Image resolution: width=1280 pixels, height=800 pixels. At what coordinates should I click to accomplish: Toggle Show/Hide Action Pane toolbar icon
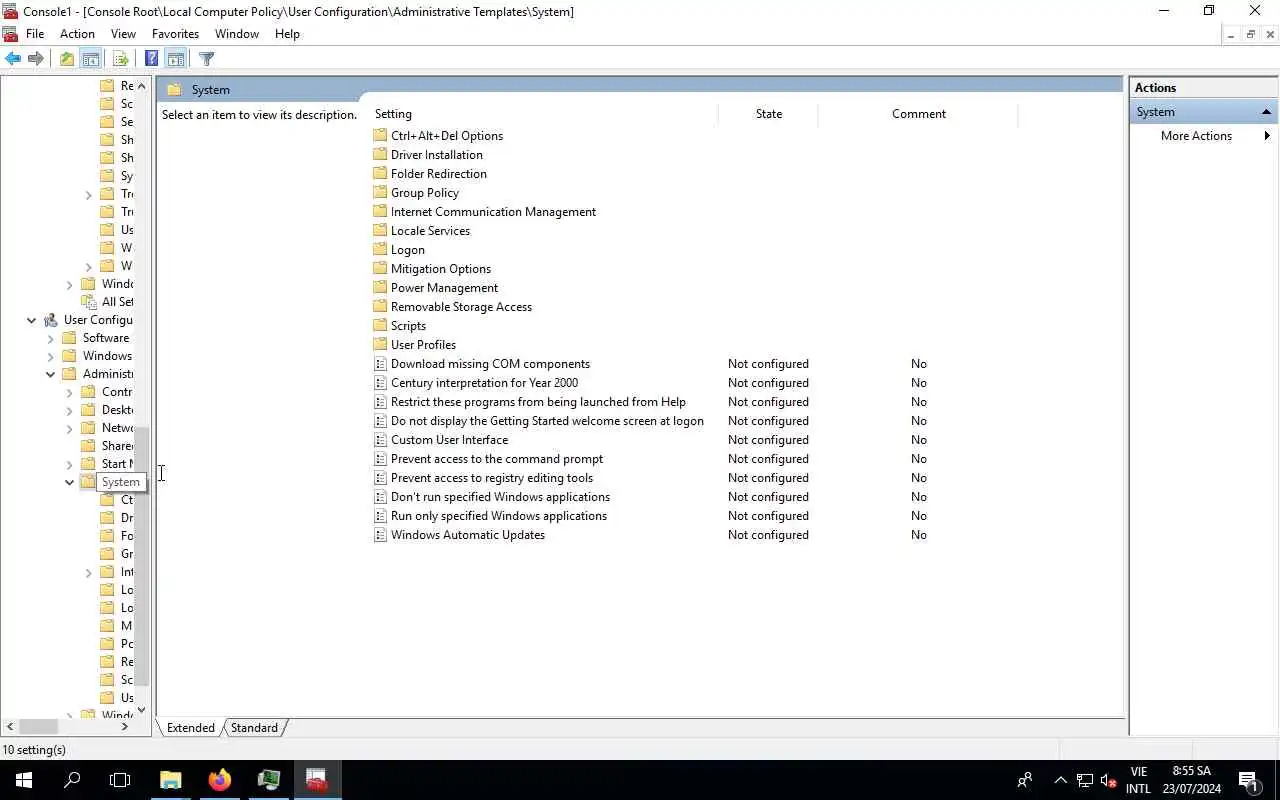tap(176, 59)
